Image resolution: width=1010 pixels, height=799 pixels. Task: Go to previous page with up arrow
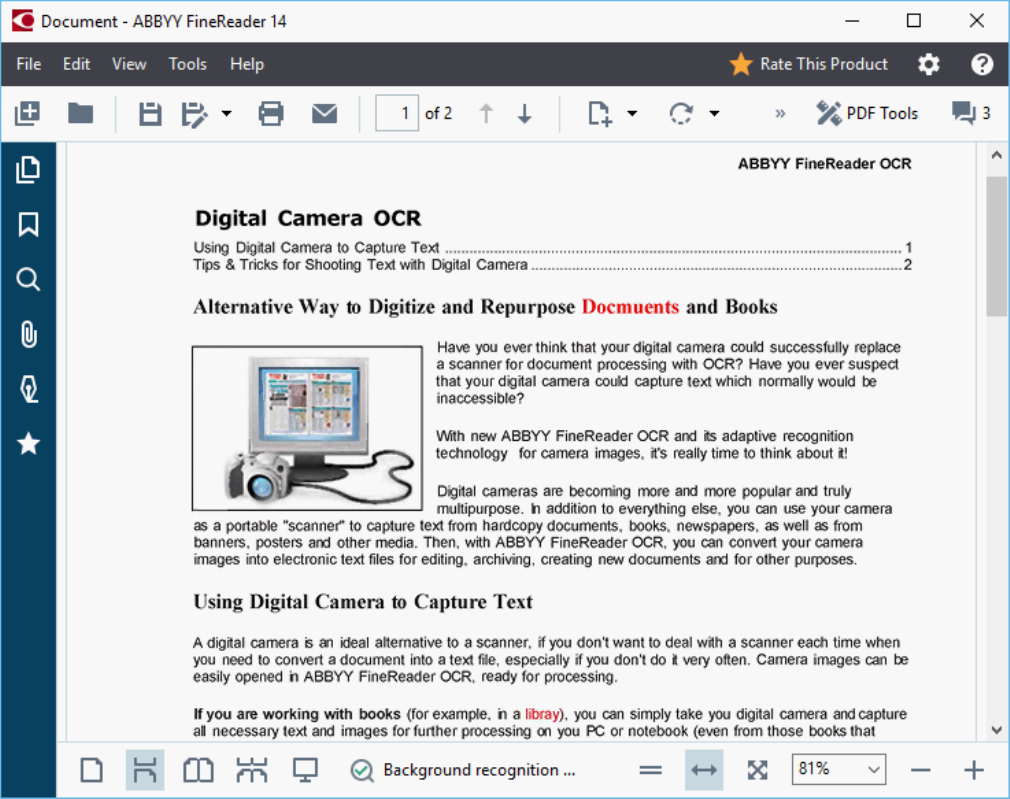tap(486, 113)
